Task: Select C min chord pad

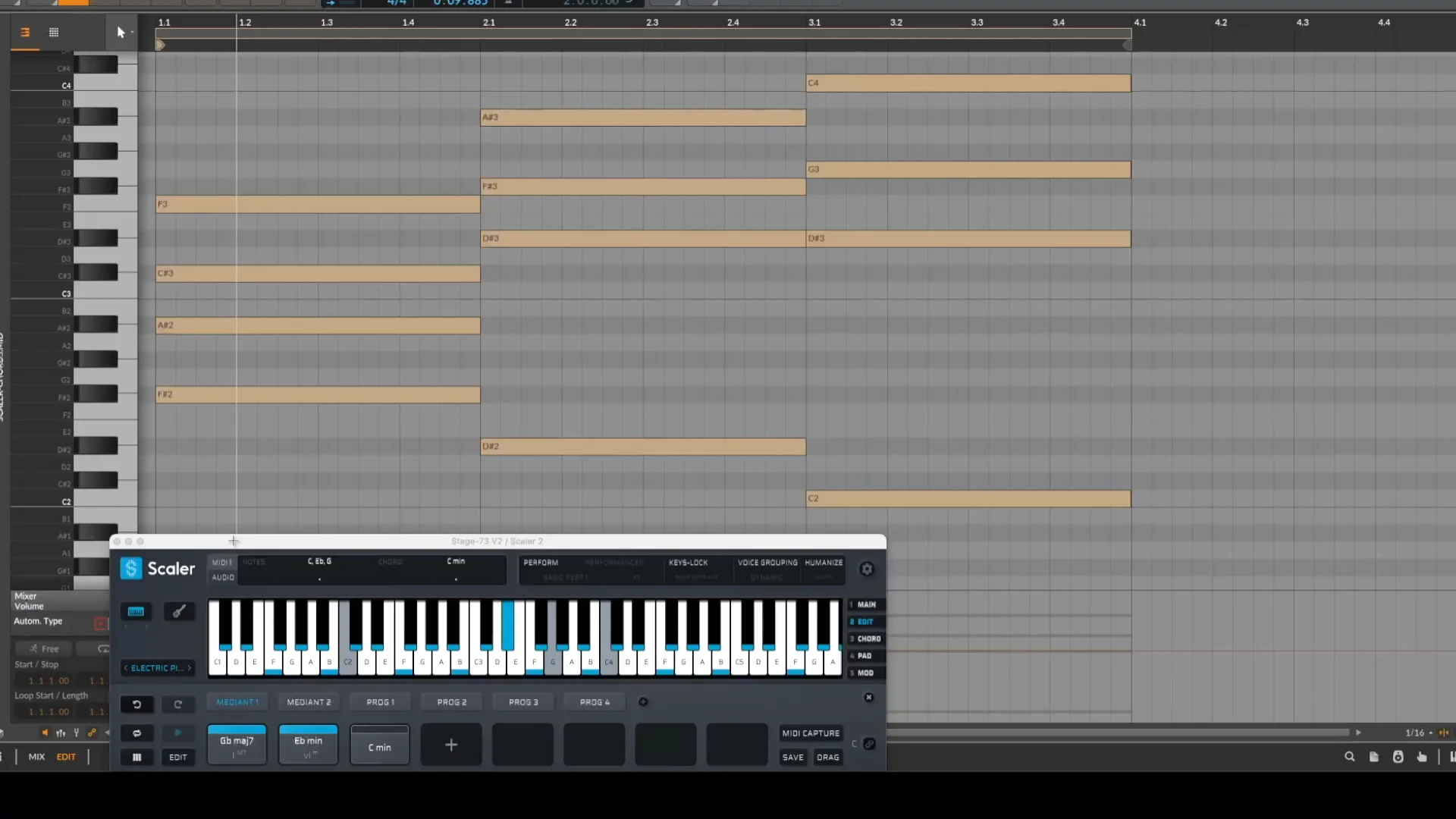Action: pos(380,745)
